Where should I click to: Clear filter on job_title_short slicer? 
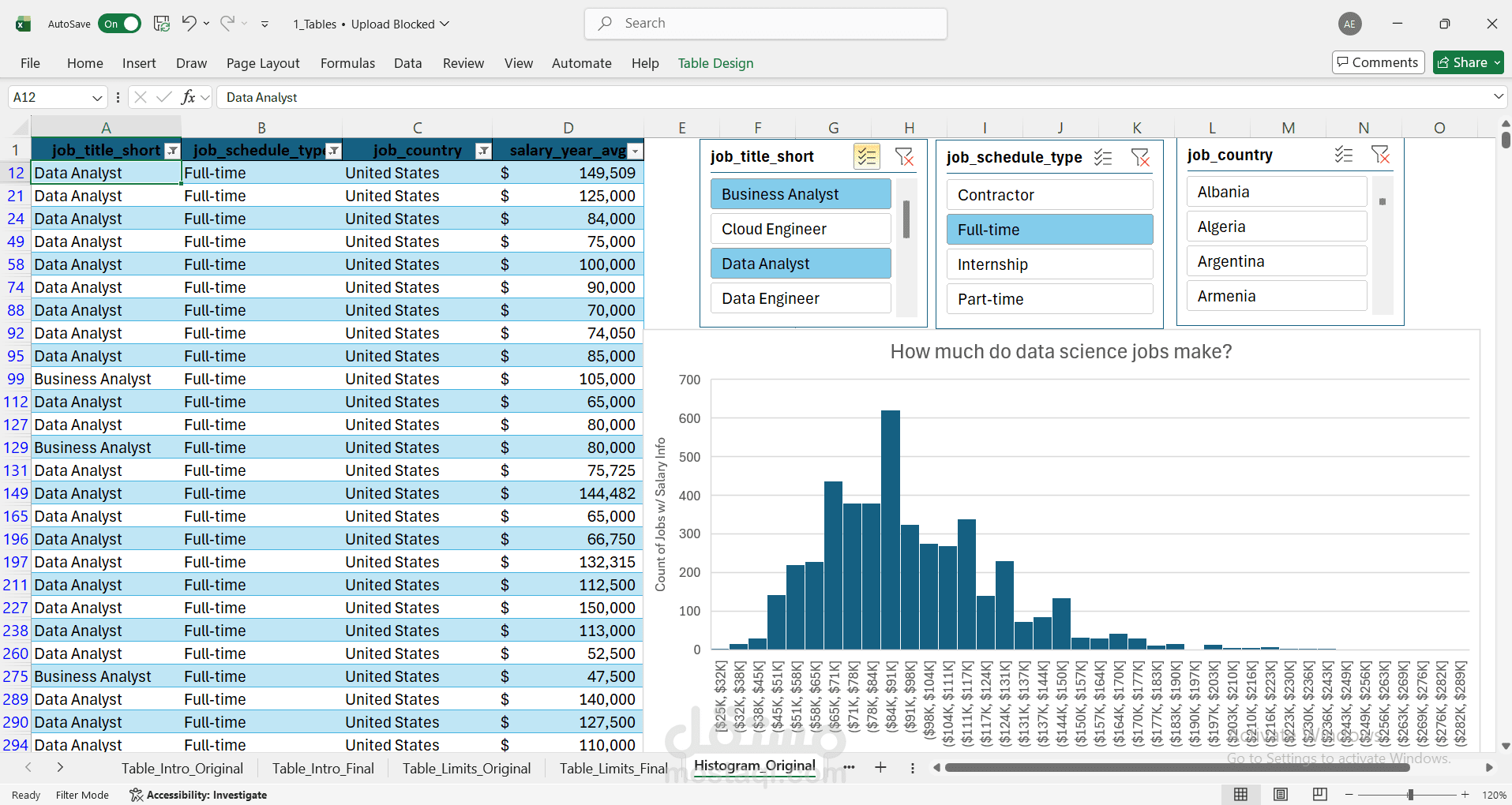click(x=905, y=156)
